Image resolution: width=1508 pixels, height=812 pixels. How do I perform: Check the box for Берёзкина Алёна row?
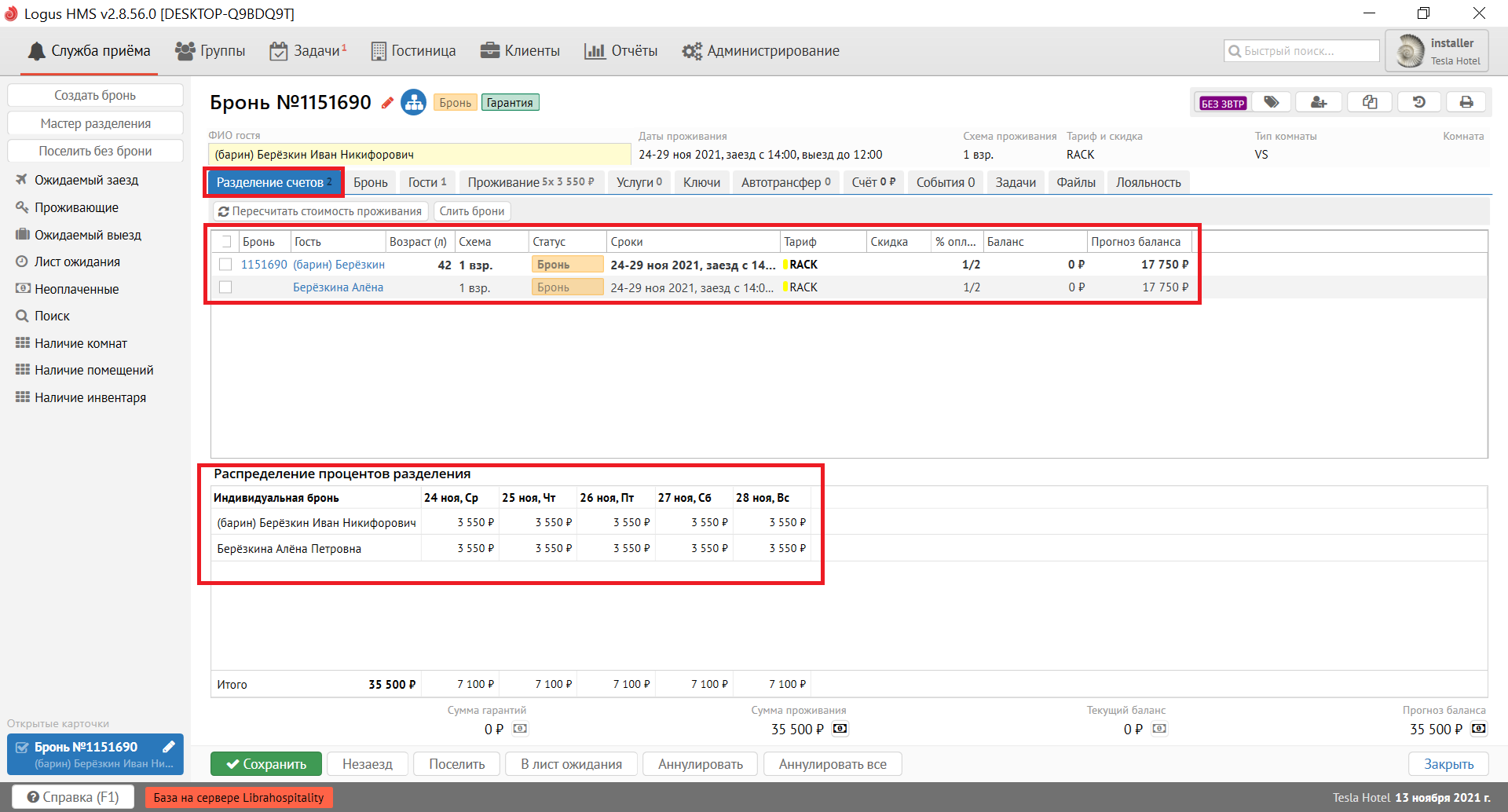pos(226,287)
